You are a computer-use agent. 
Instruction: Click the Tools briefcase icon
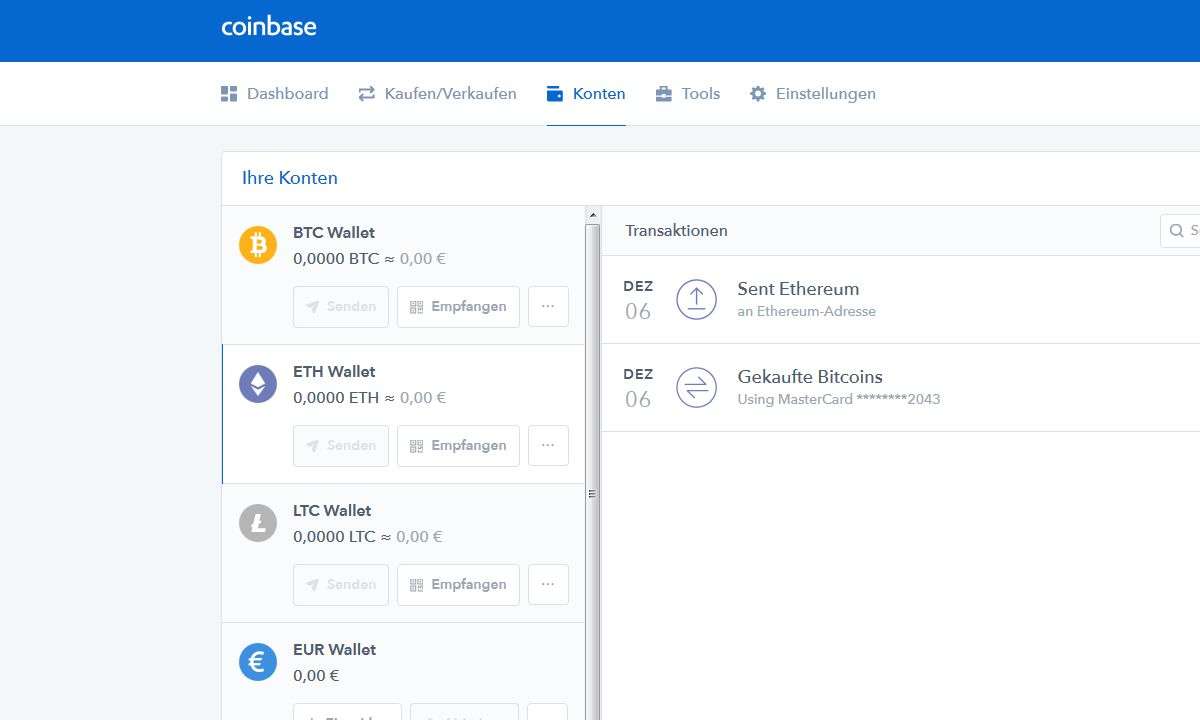click(664, 94)
